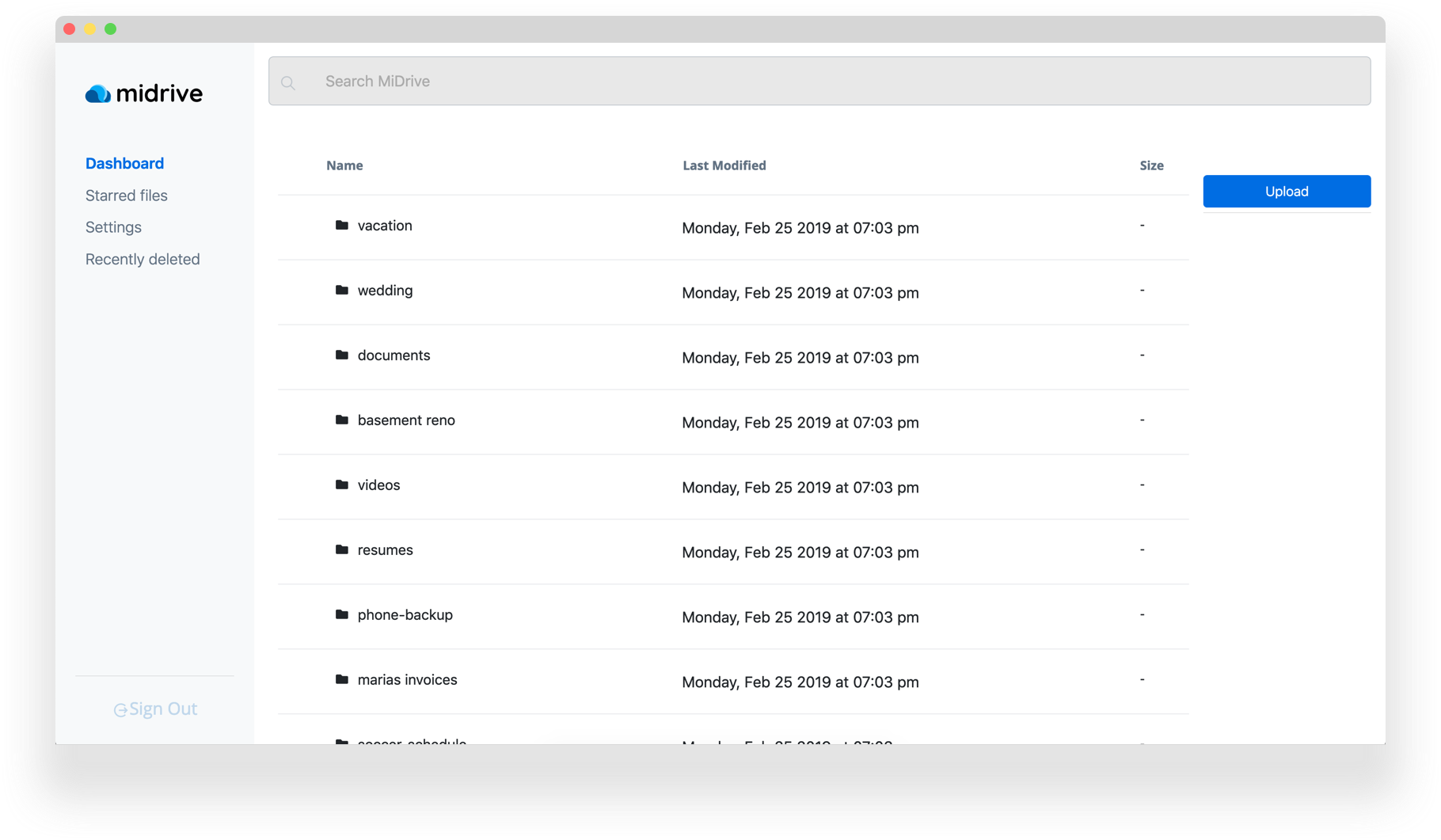
Task: Select the wedding row's modified date
Action: [800, 293]
